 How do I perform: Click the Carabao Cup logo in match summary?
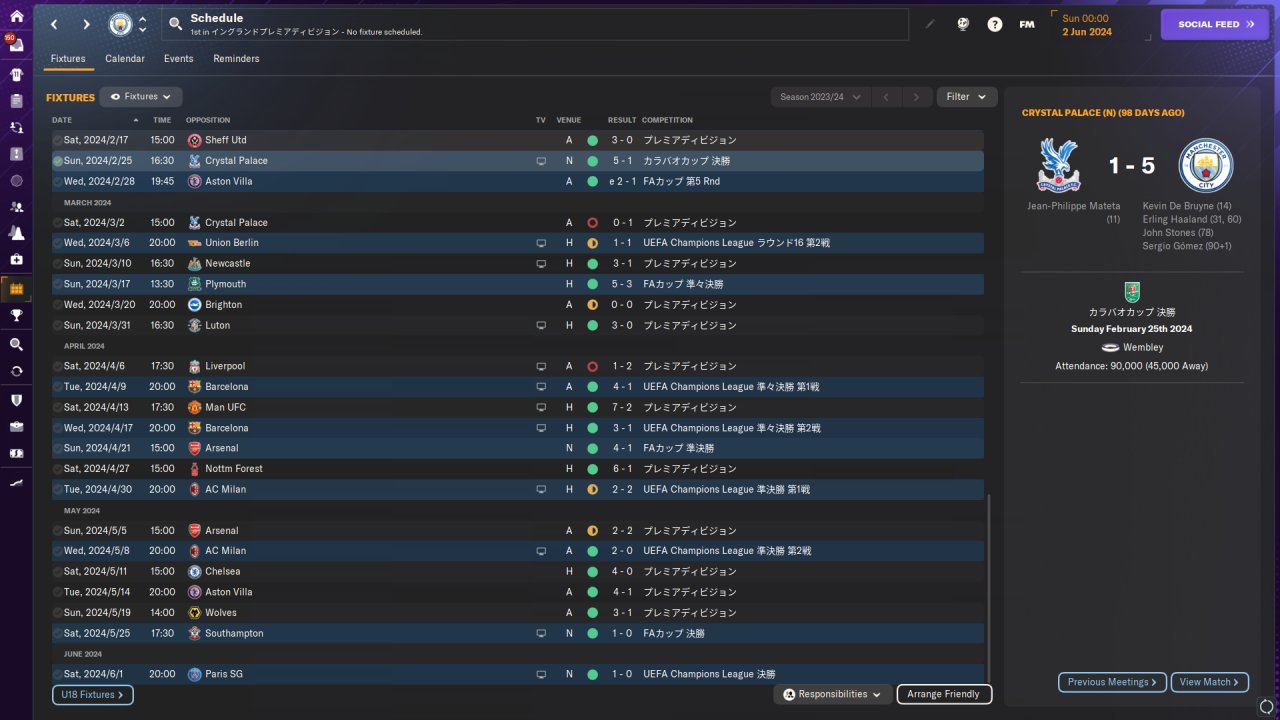point(1132,290)
